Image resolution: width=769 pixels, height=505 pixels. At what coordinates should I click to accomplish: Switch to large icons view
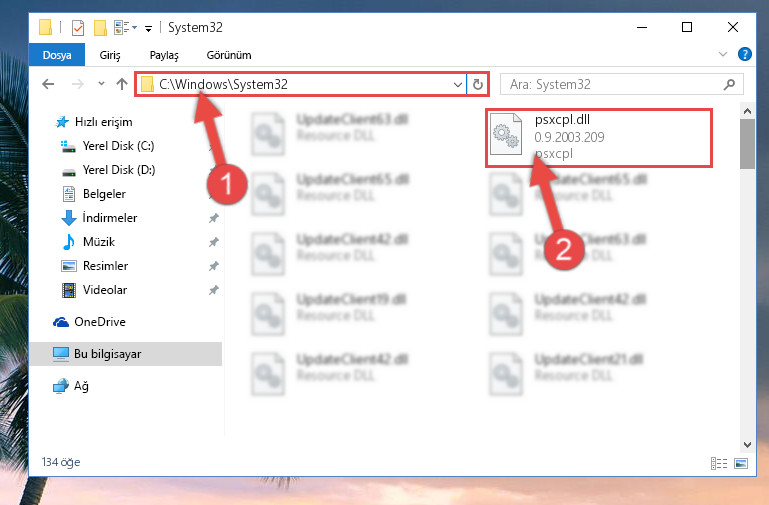tap(741, 463)
